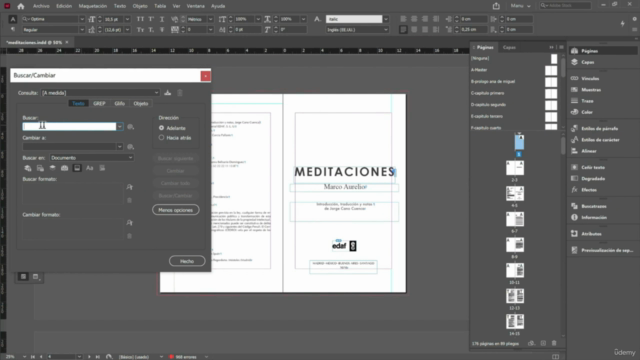Apply All Caps formatting (TT)

(x=140, y=19)
